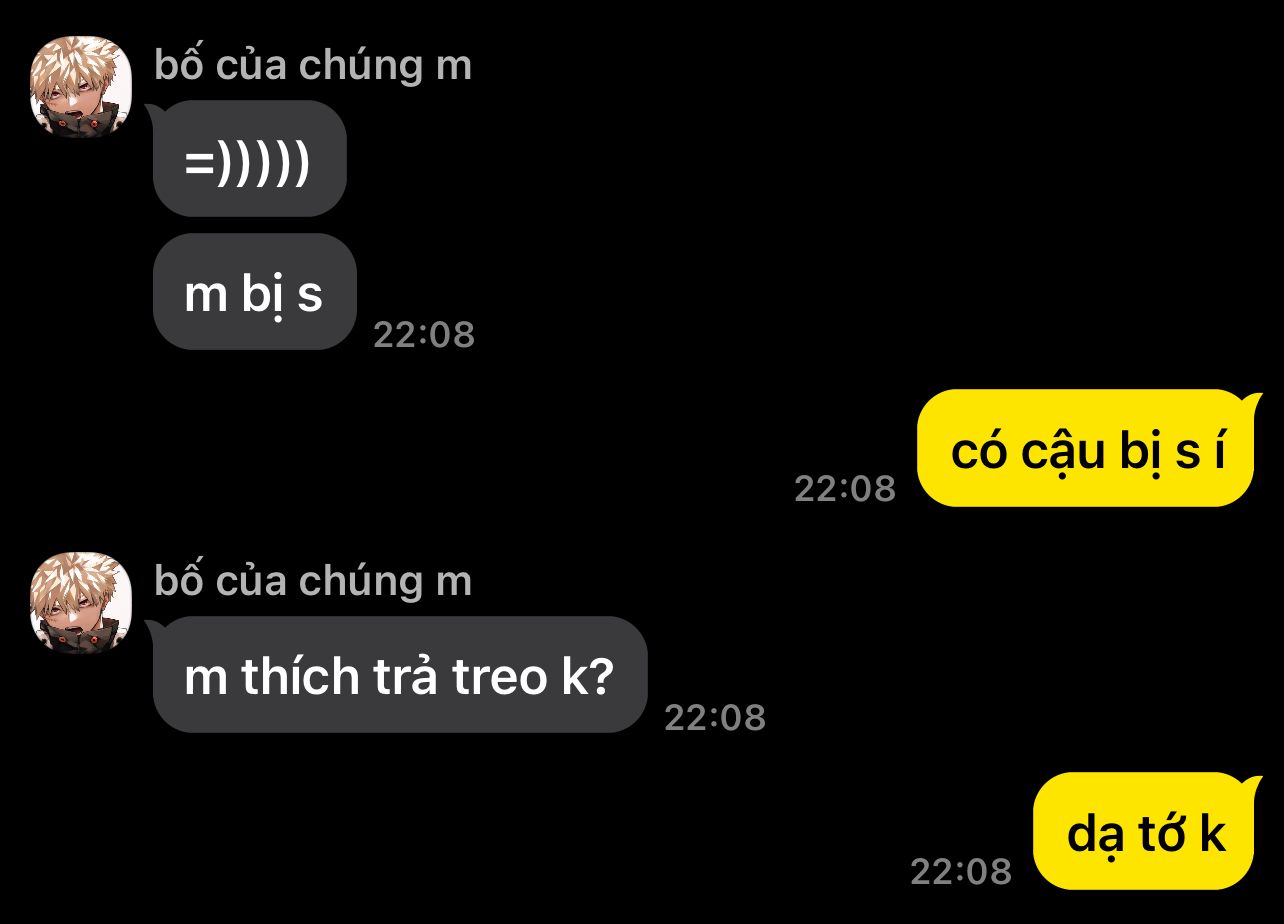Click the second 'bố của chúng m' sender name
1284x924 pixels.
click(313, 581)
